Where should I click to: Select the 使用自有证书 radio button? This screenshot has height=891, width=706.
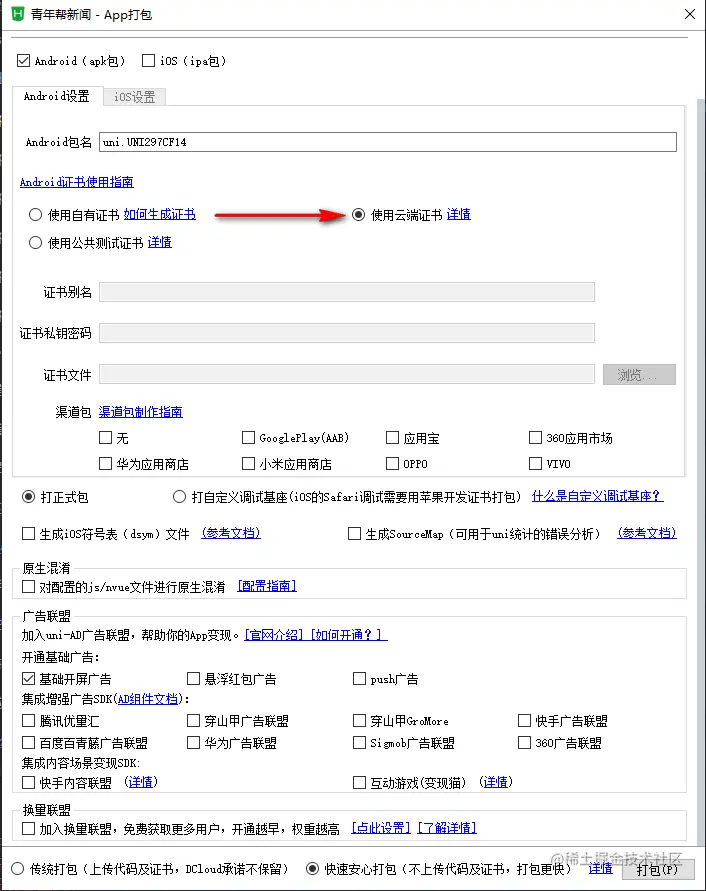[36, 215]
